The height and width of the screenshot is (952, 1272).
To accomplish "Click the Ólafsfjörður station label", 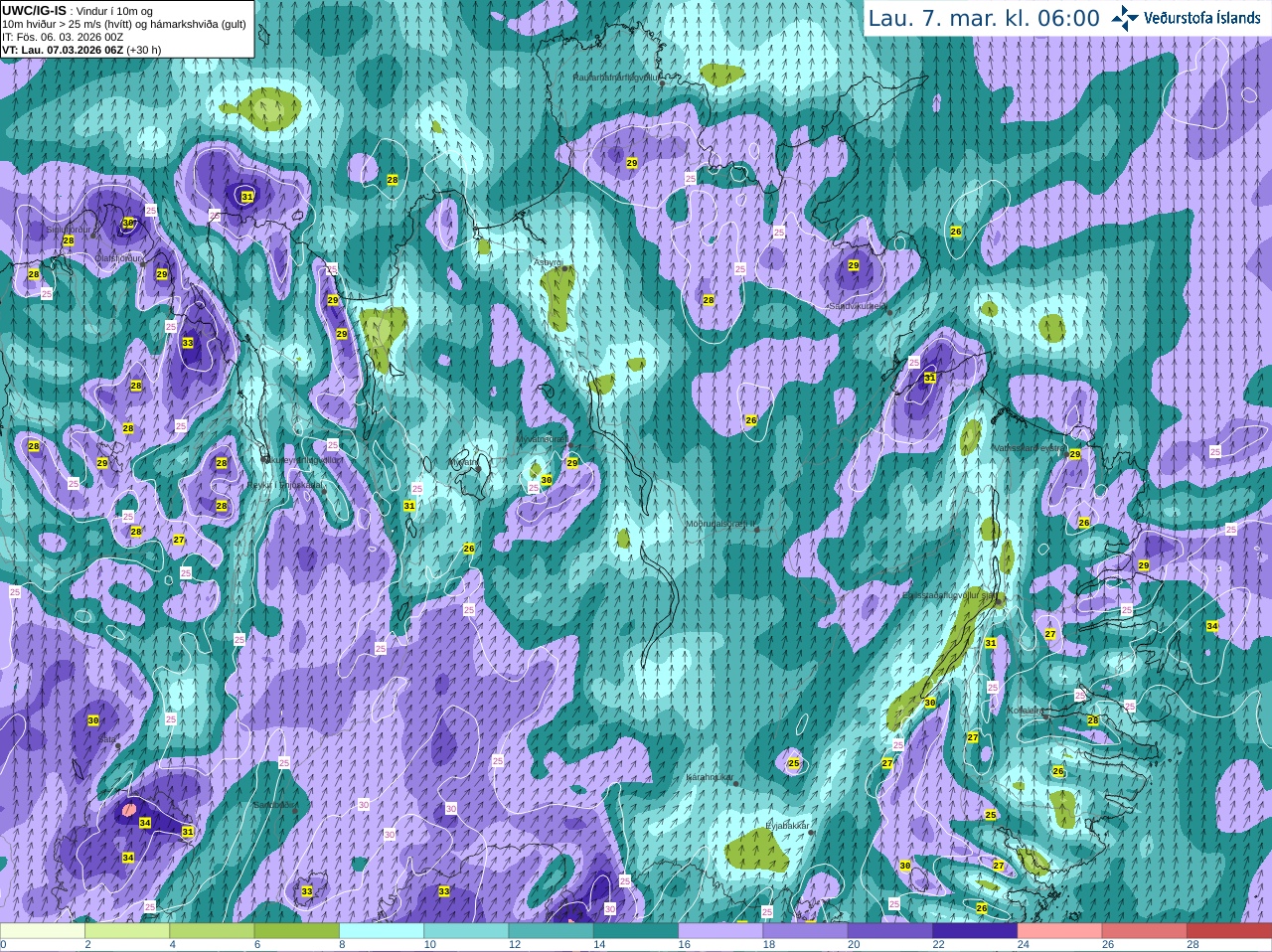I will (120, 257).
